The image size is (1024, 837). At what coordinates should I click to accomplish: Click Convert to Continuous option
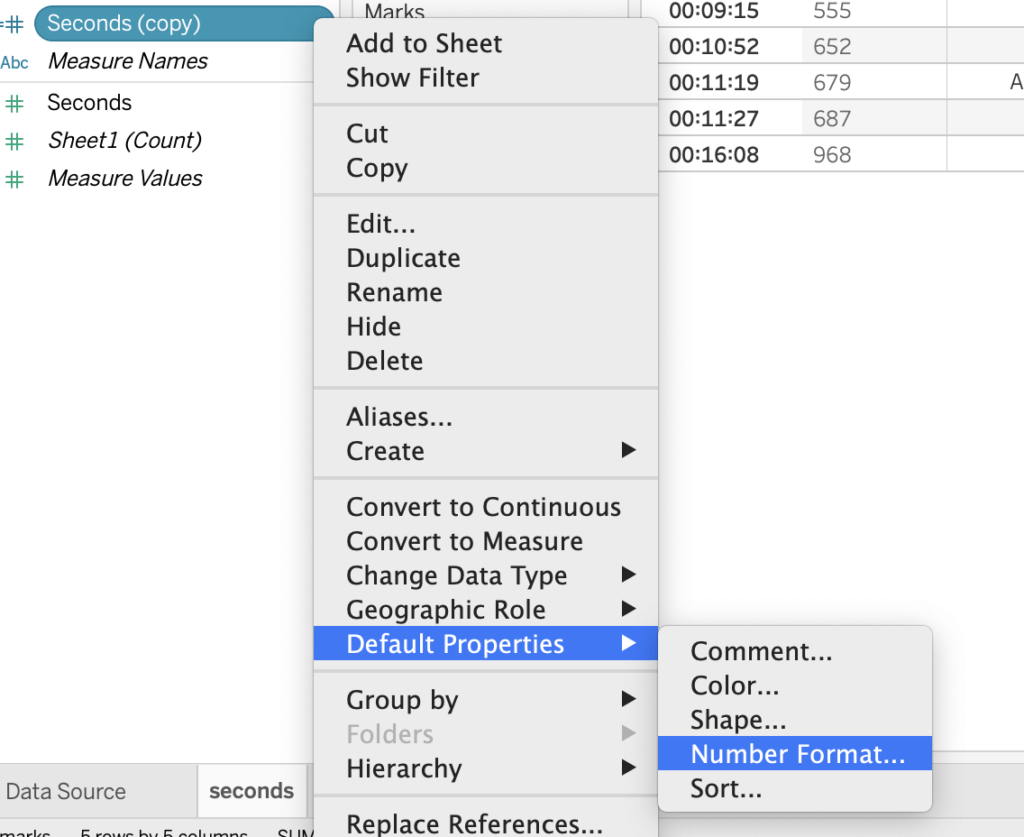483,507
